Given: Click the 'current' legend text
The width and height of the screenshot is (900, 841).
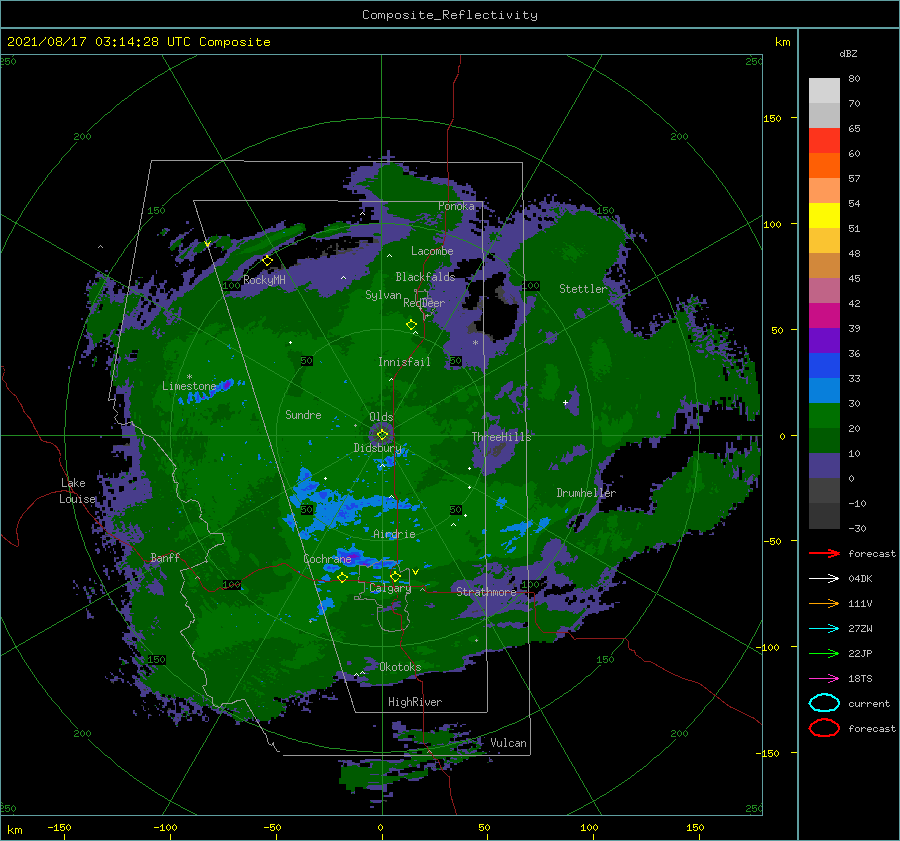Looking at the screenshot, I should 869,703.
